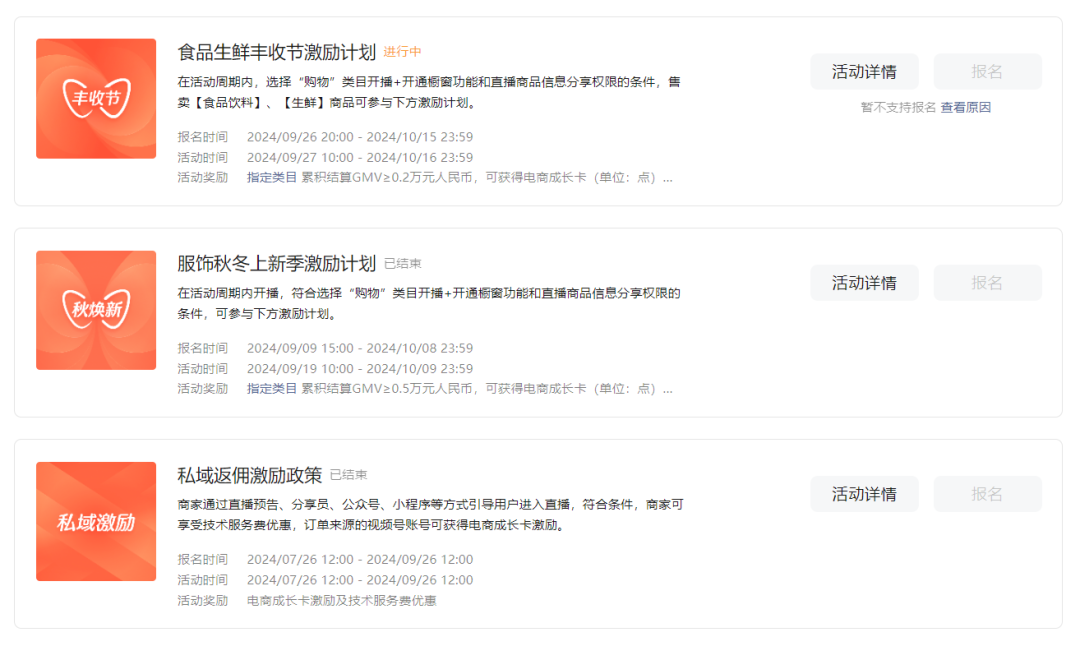Viewport: 1080px width, 646px height.
Task: Click 已结束 label beside 私域返佣激励政策
Action: pyautogui.click(x=348, y=475)
